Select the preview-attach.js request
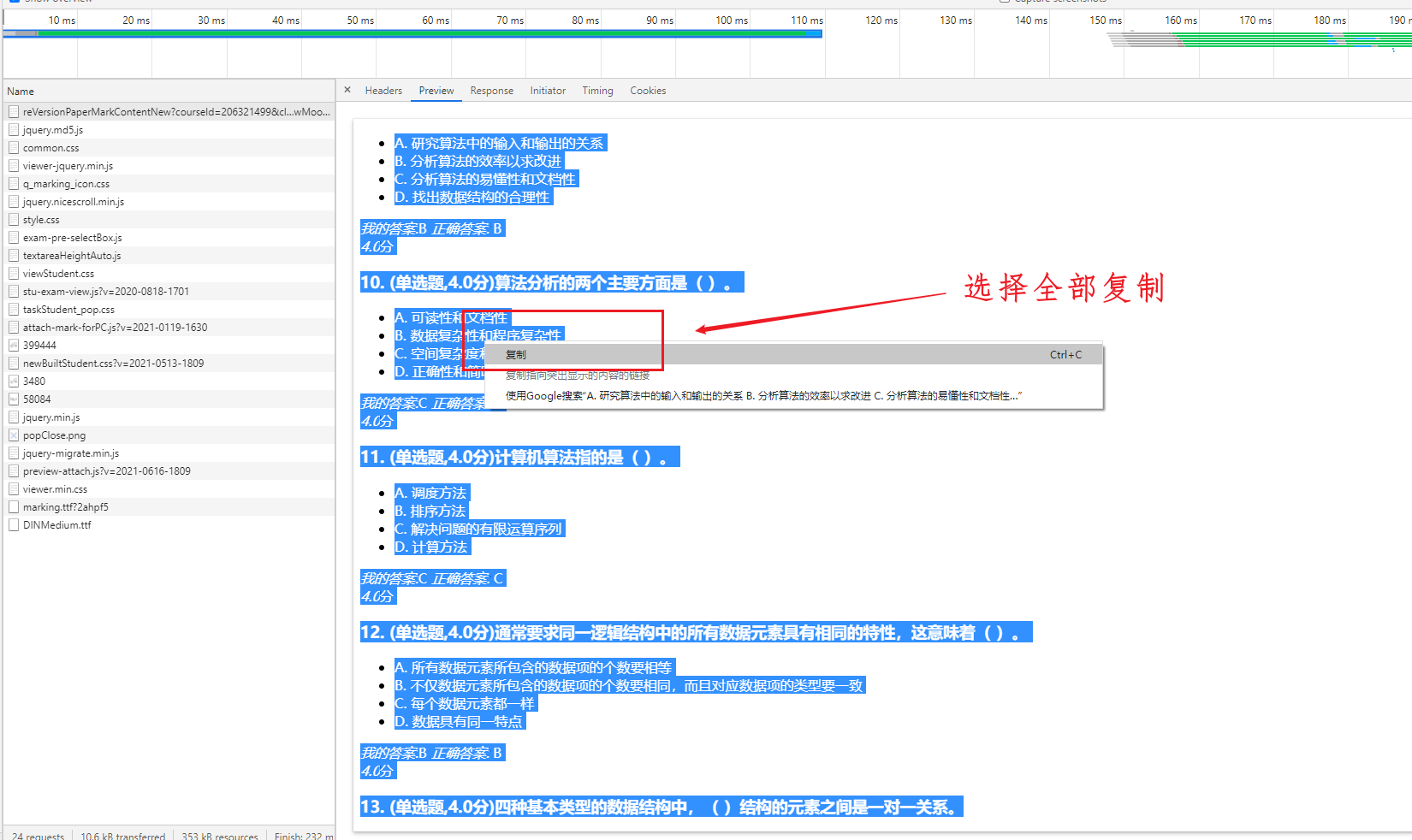The width and height of the screenshot is (1412, 840). click(169, 471)
